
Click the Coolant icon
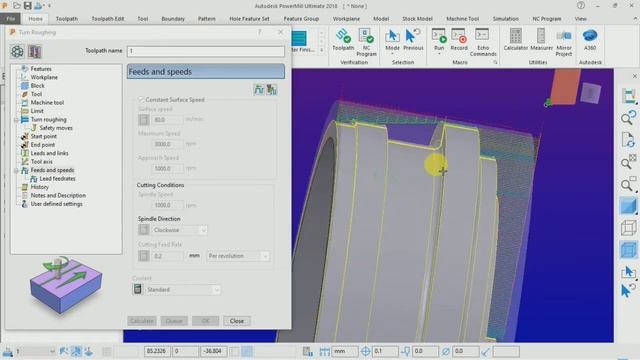click(x=138, y=289)
